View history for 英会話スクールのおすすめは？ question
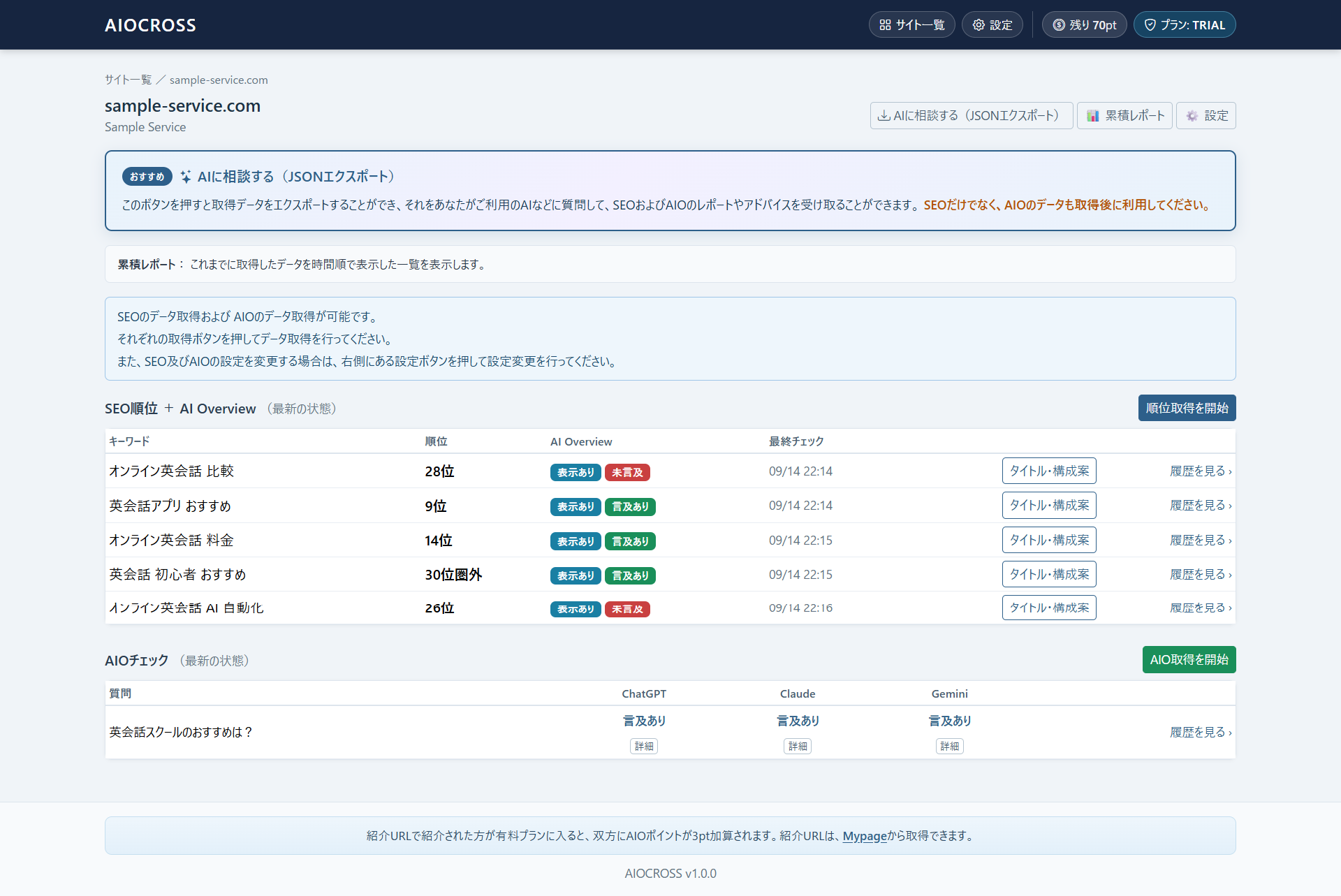This screenshot has width=1341, height=896. coord(1201,733)
